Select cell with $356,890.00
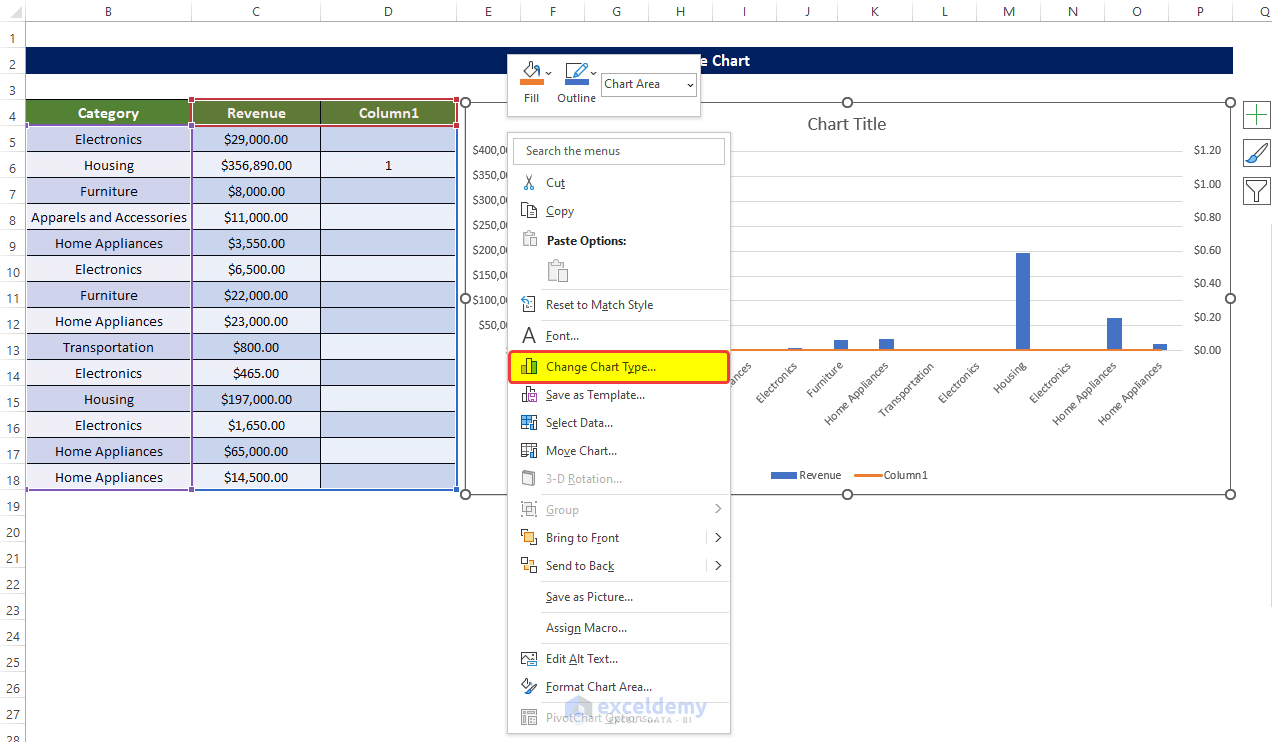Viewport: 1272px width, 742px height. tap(256, 165)
